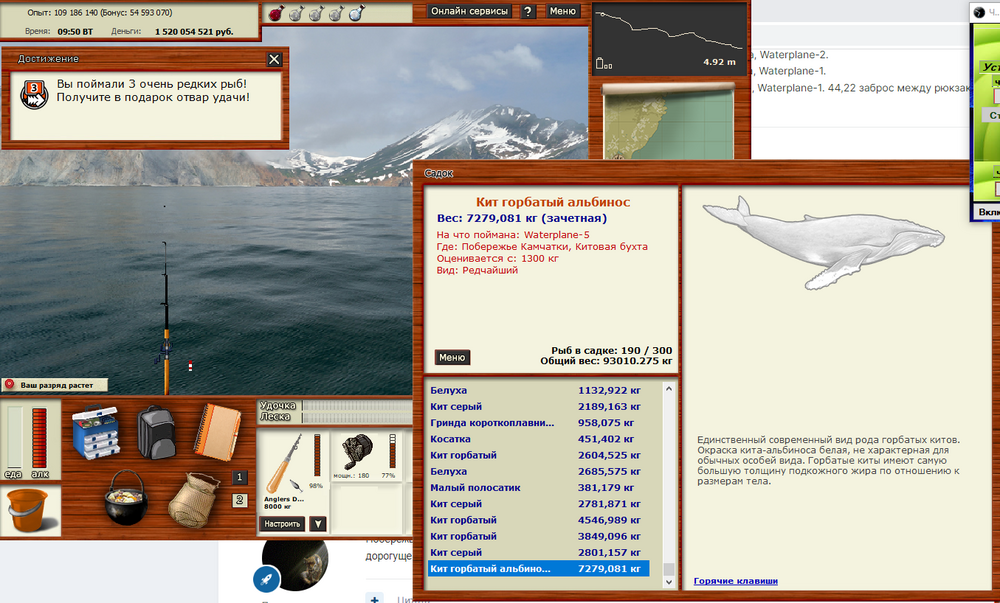Image resolution: width=1000 pixels, height=603 pixels.
Task: Click the red potion flask
Action: click(x=277, y=13)
